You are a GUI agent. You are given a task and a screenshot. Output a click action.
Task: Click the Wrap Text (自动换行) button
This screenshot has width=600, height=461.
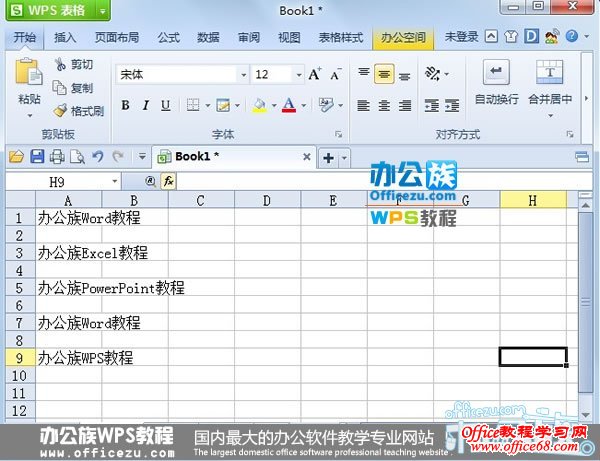point(496,82)
